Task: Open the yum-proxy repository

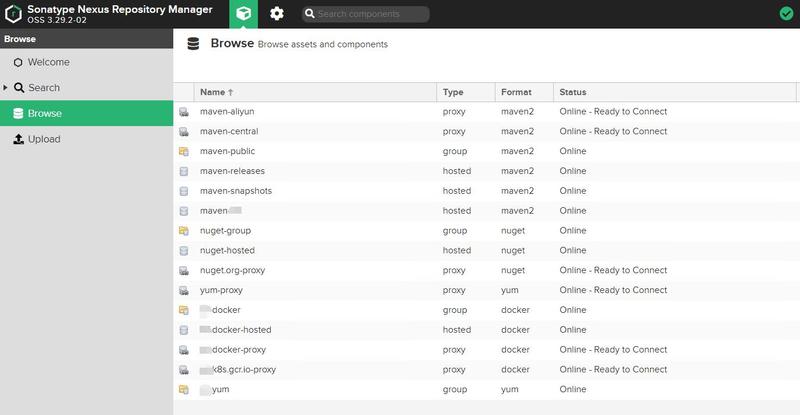Action: tap(221, 290)
